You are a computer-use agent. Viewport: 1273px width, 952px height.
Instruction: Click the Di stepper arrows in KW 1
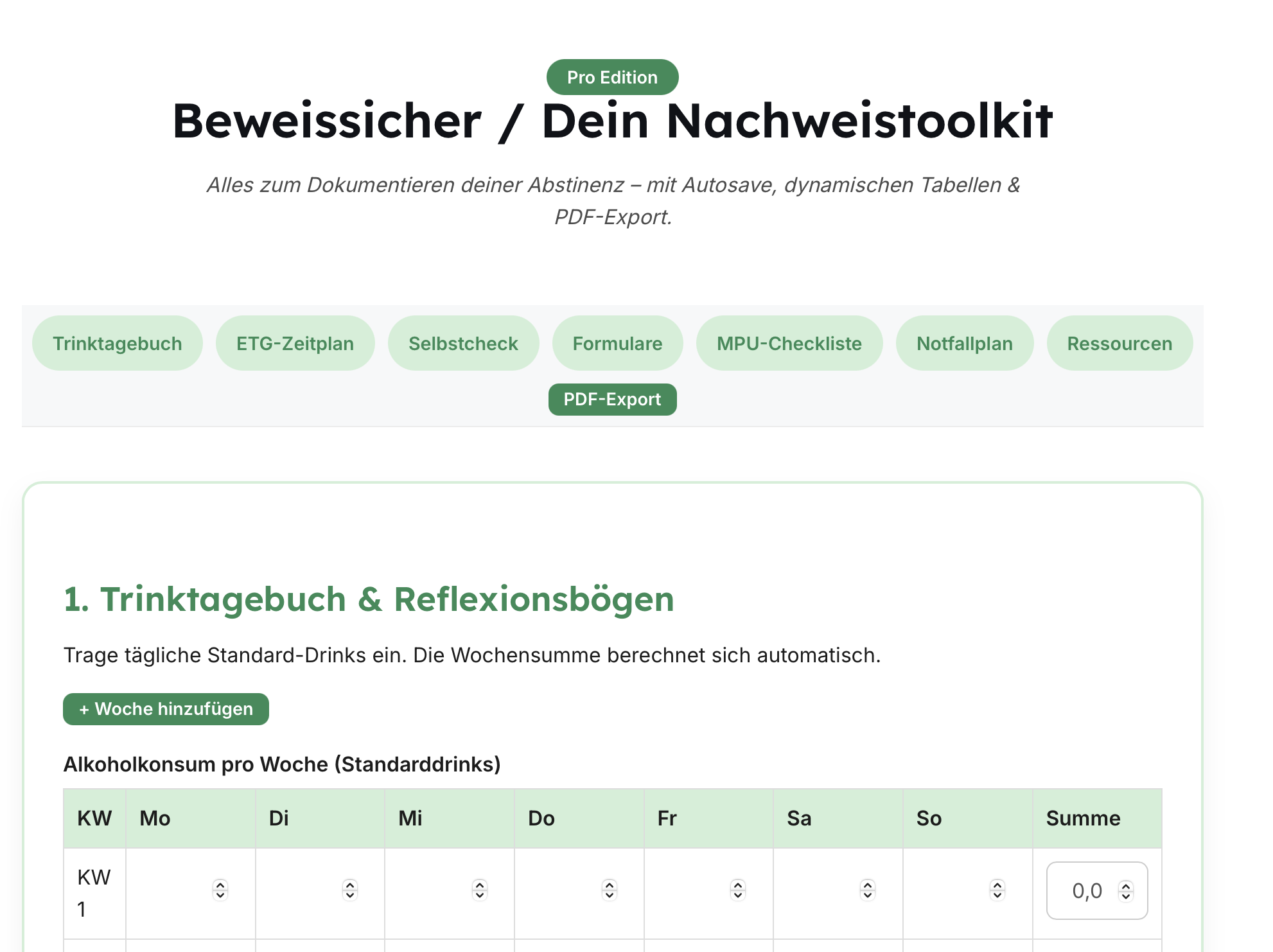[x=350, y=890]
